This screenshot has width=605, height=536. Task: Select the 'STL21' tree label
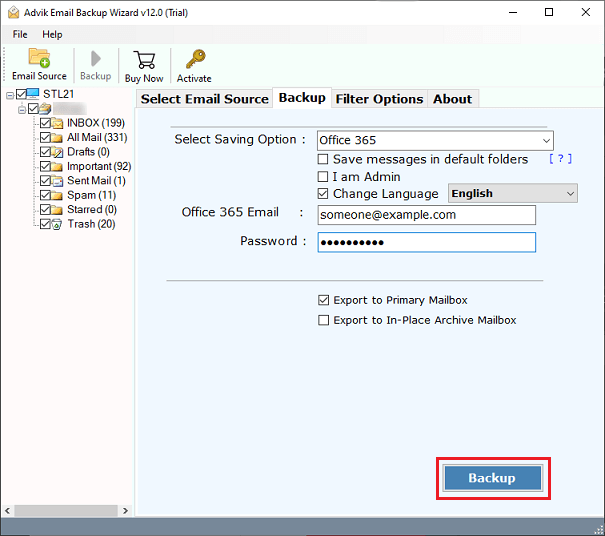(x=58, y=94)
